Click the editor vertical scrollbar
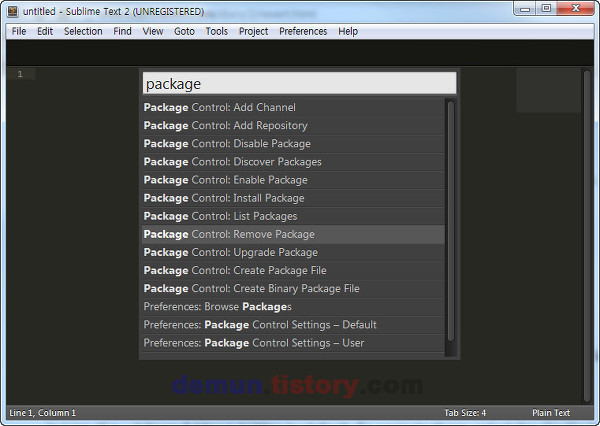Image resolution: width=600 pixels, height=426 pixels. 587,235
